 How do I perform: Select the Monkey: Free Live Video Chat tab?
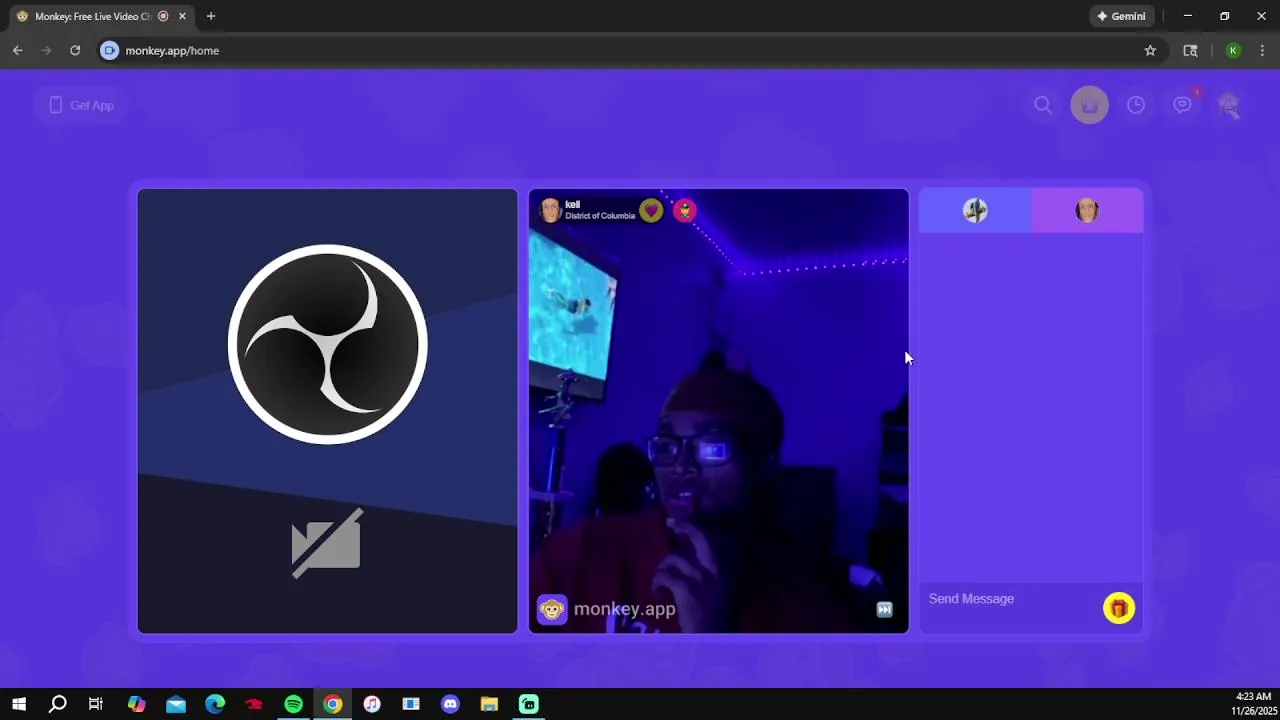point(92,16)
